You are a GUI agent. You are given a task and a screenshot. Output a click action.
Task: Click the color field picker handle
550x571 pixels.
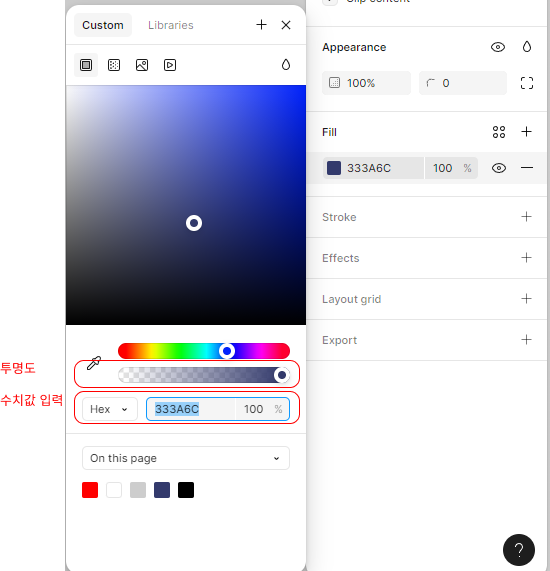click(194, 223)
